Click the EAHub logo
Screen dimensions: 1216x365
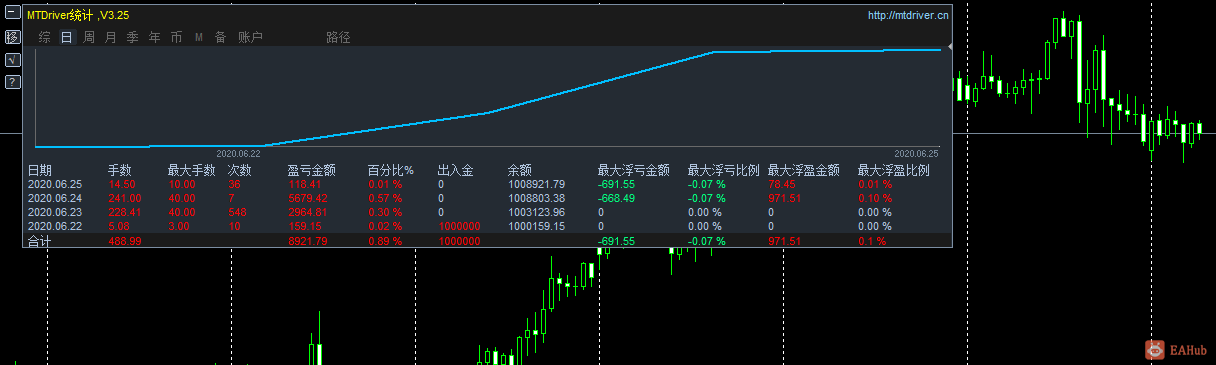pyautogui.click(x=1176, y=350)
